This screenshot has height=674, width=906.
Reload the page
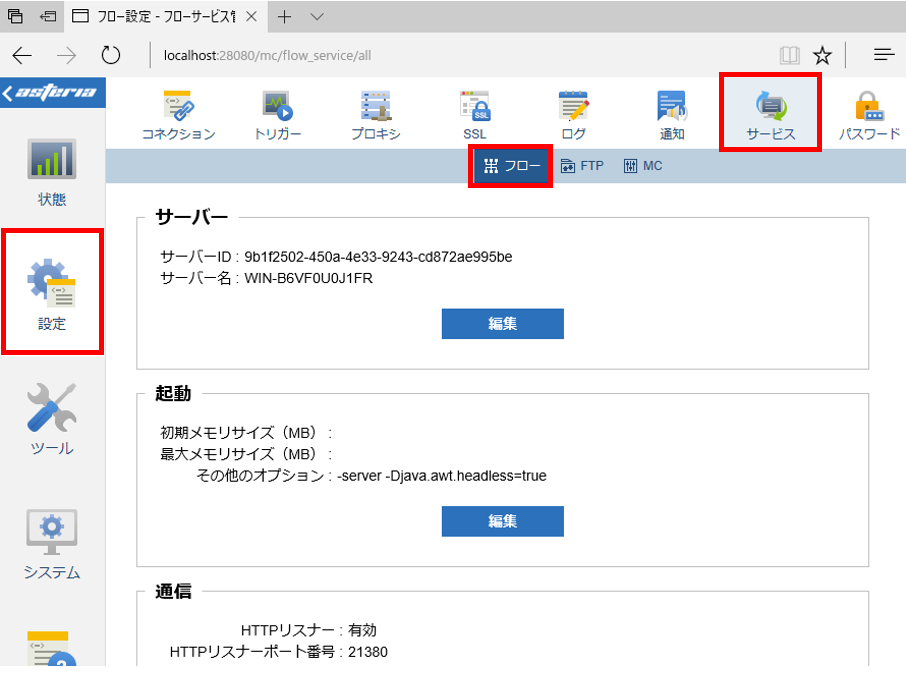coord(110,55)
